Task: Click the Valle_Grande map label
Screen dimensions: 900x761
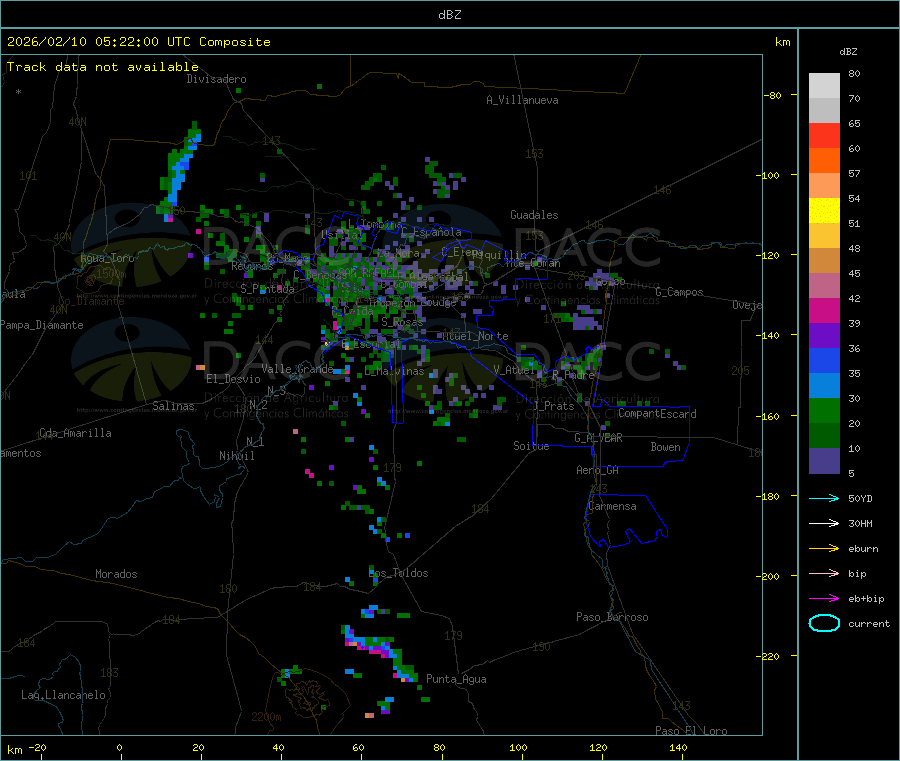Action: click(297, 369)
